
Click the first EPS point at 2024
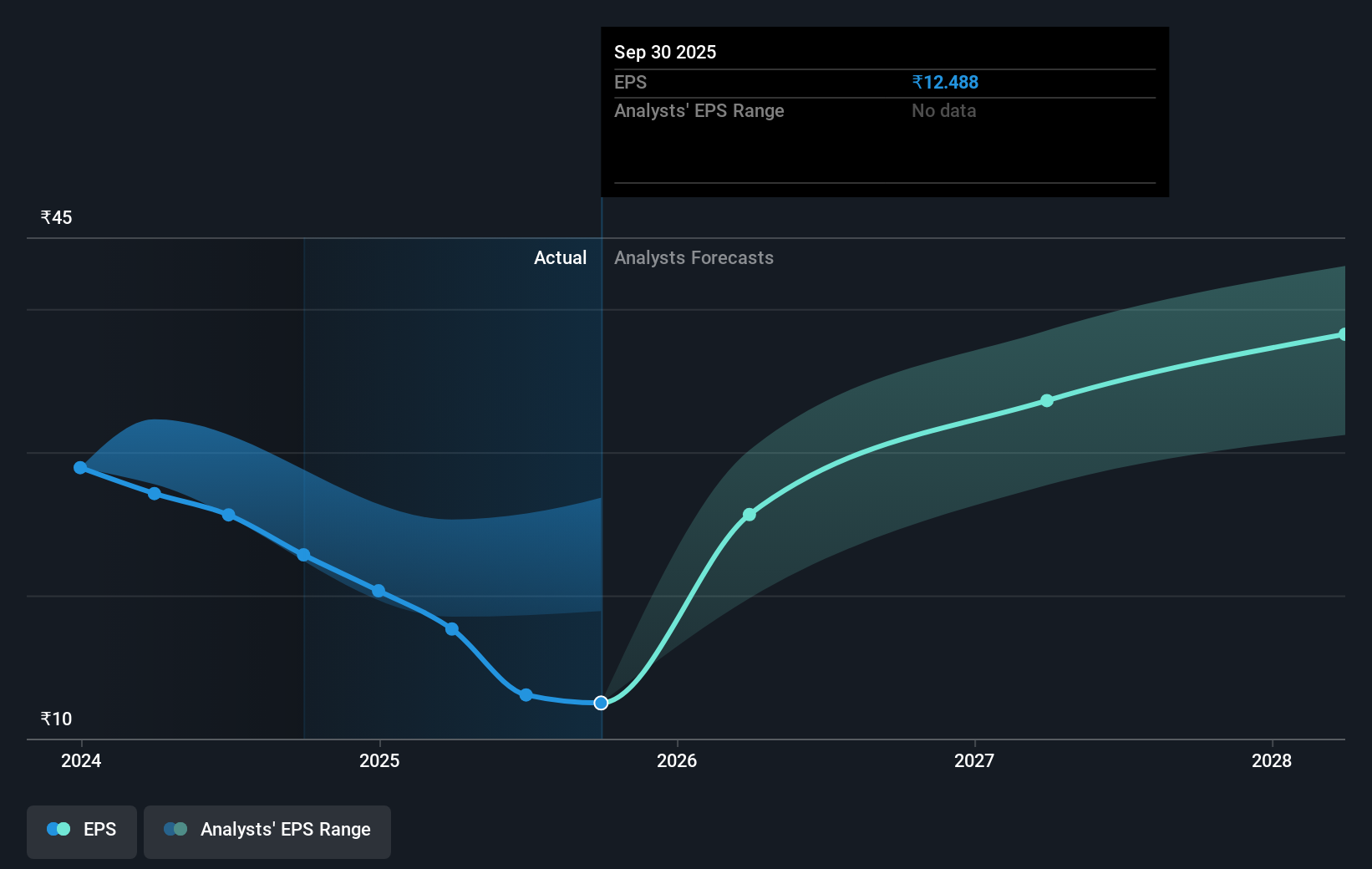[80, 468]
